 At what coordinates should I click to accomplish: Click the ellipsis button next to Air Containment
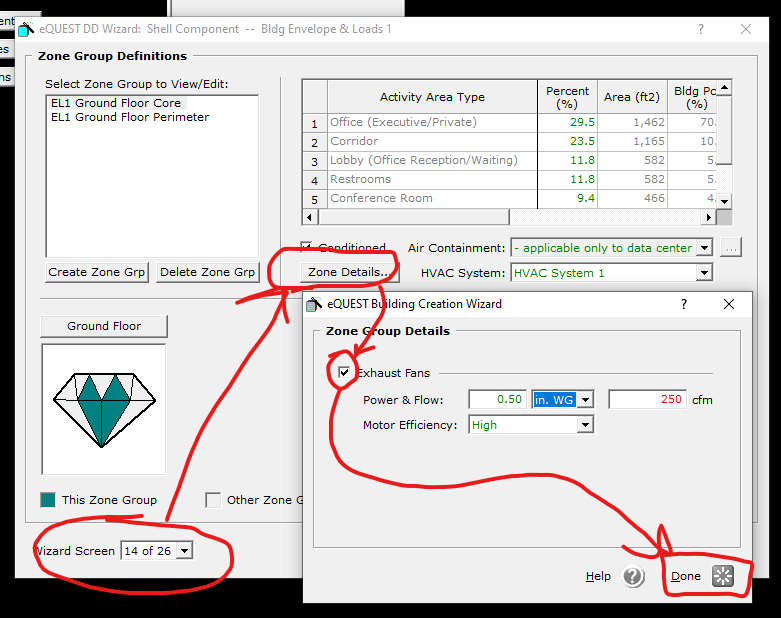point(731,247)
